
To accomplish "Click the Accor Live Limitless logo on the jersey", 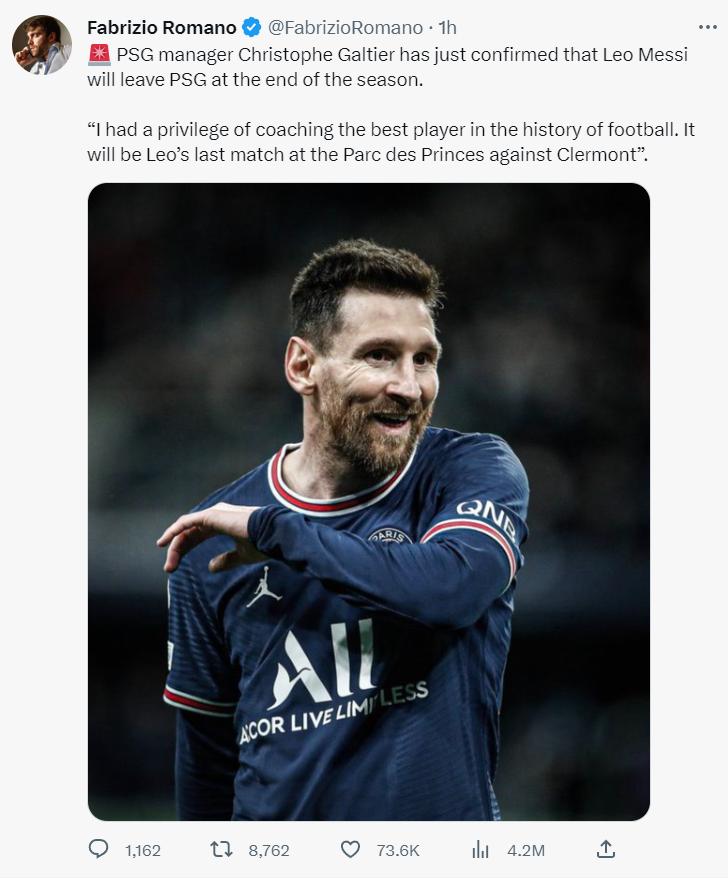I will coord(334,683).
